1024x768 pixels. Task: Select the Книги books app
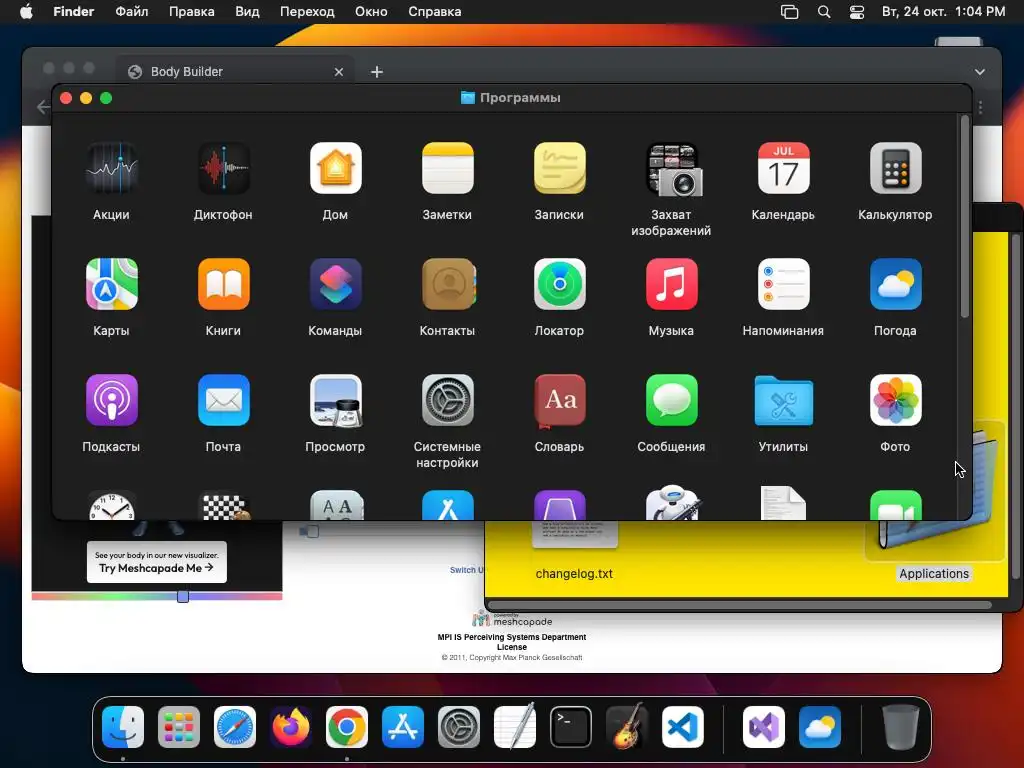223,284
